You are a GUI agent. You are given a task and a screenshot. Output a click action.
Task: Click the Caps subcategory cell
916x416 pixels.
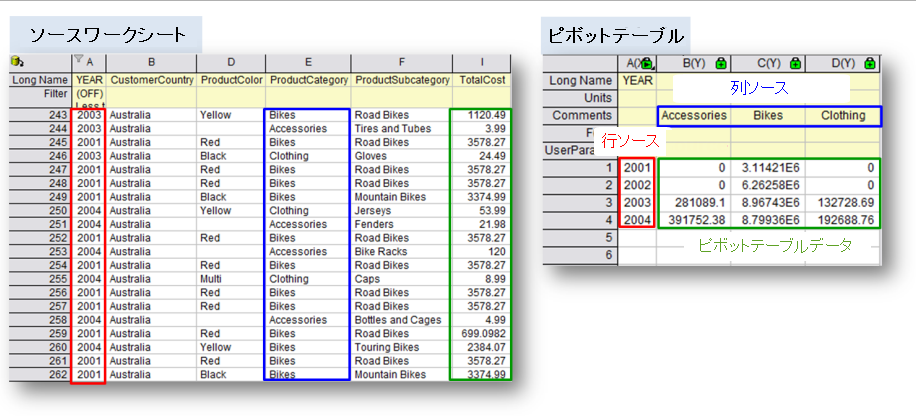pyautogui.click(x=401, y=279)
